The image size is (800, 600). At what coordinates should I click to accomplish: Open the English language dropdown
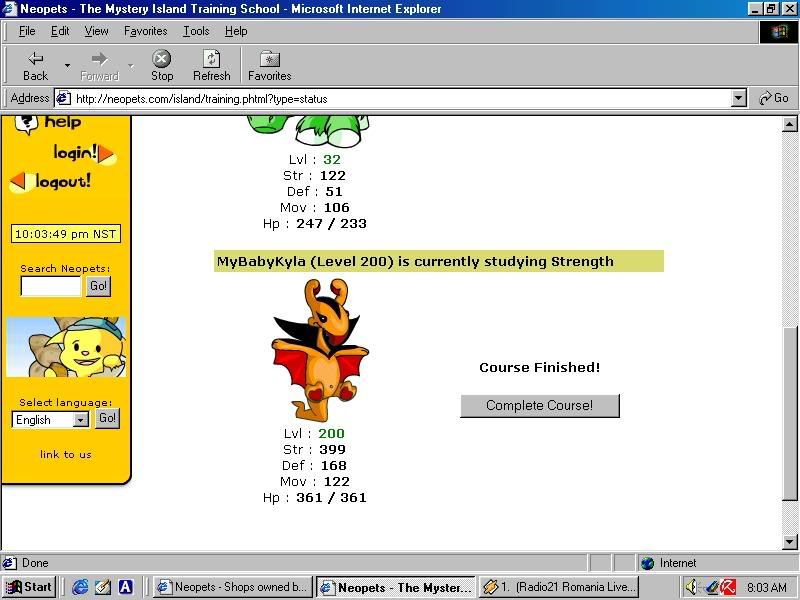(x=50, y=419)
